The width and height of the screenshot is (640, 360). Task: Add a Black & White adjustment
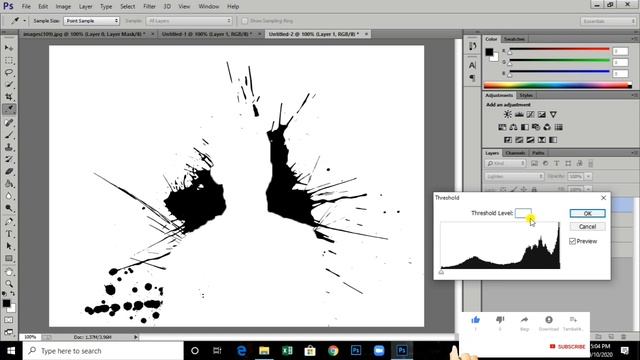pos(525,127)
